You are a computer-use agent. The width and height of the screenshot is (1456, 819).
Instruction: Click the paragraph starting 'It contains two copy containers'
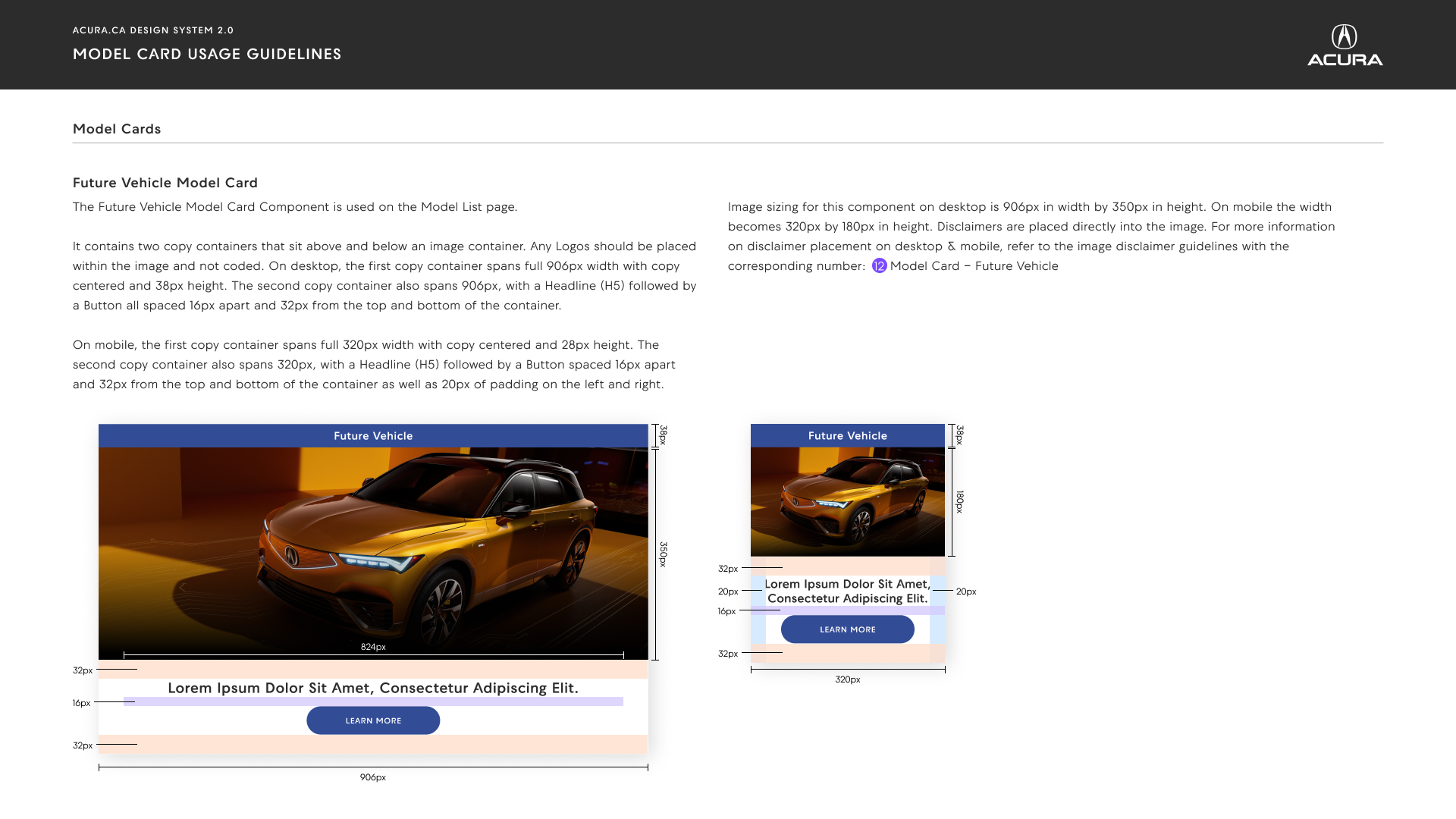(x=384, y=276)
